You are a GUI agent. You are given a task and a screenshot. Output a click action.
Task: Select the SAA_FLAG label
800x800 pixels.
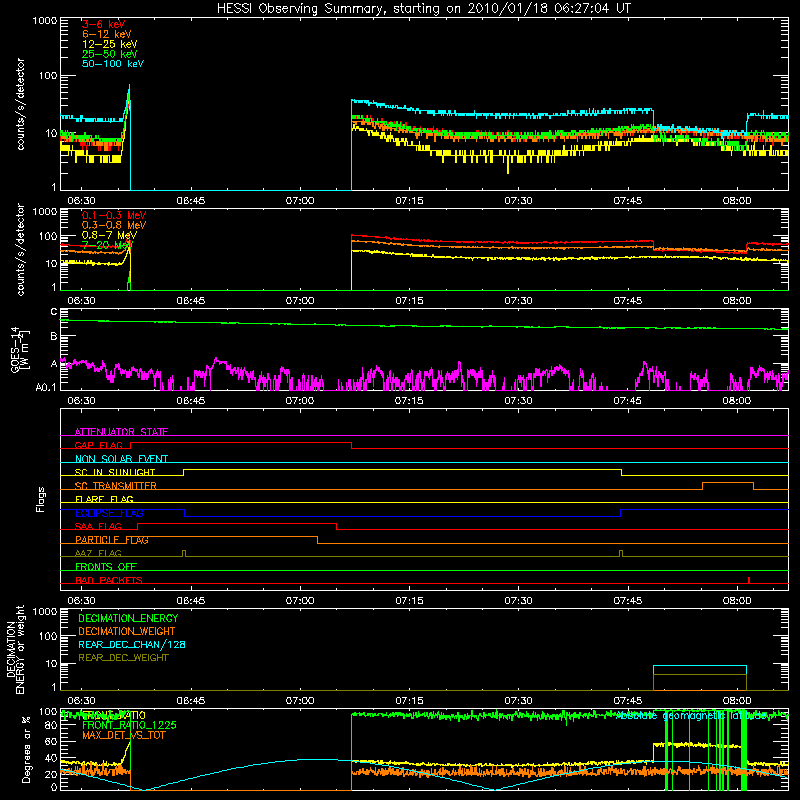tap(98, 526)
